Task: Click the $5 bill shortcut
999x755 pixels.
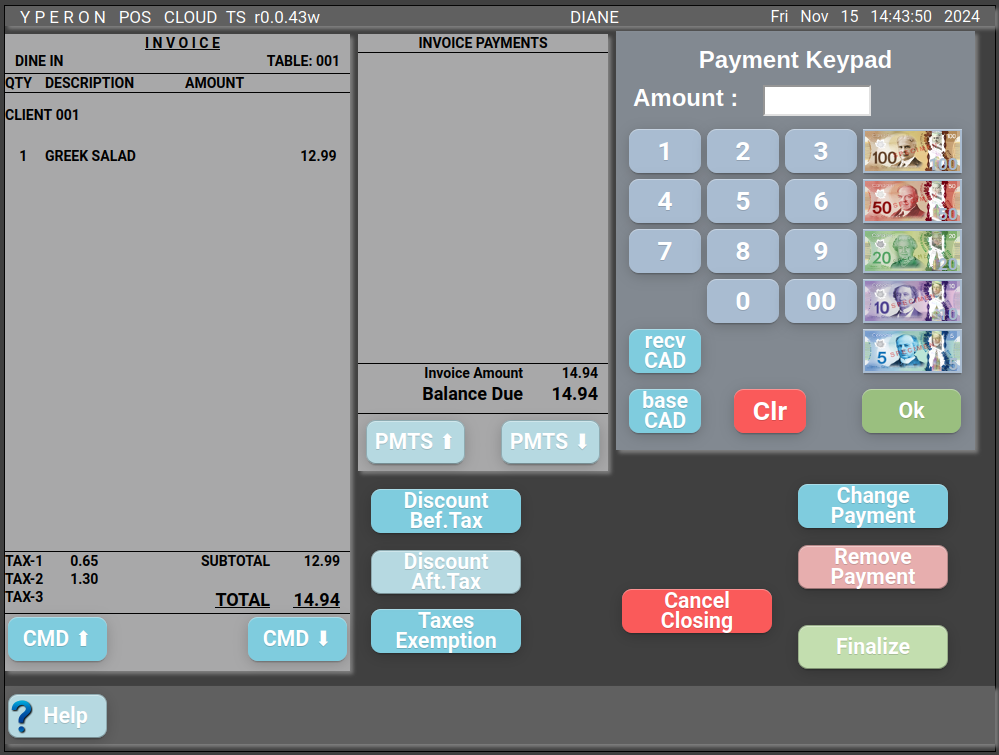Action: [x=912, y=351]
